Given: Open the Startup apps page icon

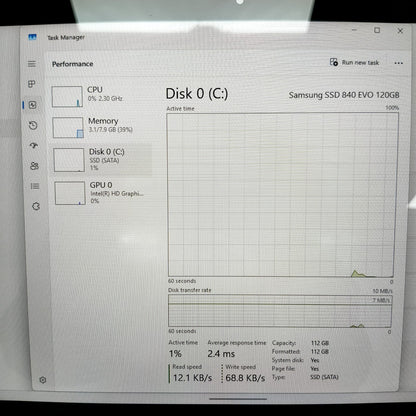Looking at the screenshot, I should [34, 146].
